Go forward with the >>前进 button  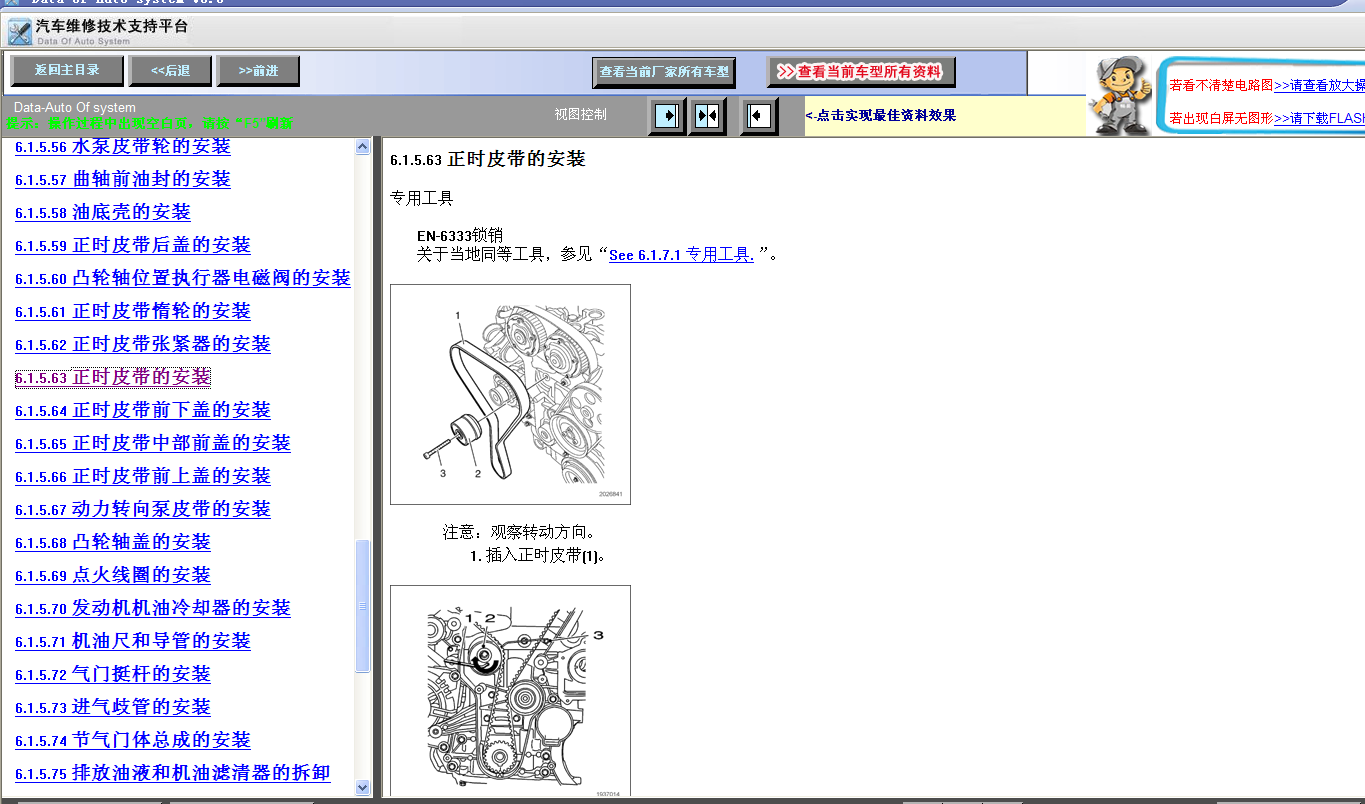258,70
